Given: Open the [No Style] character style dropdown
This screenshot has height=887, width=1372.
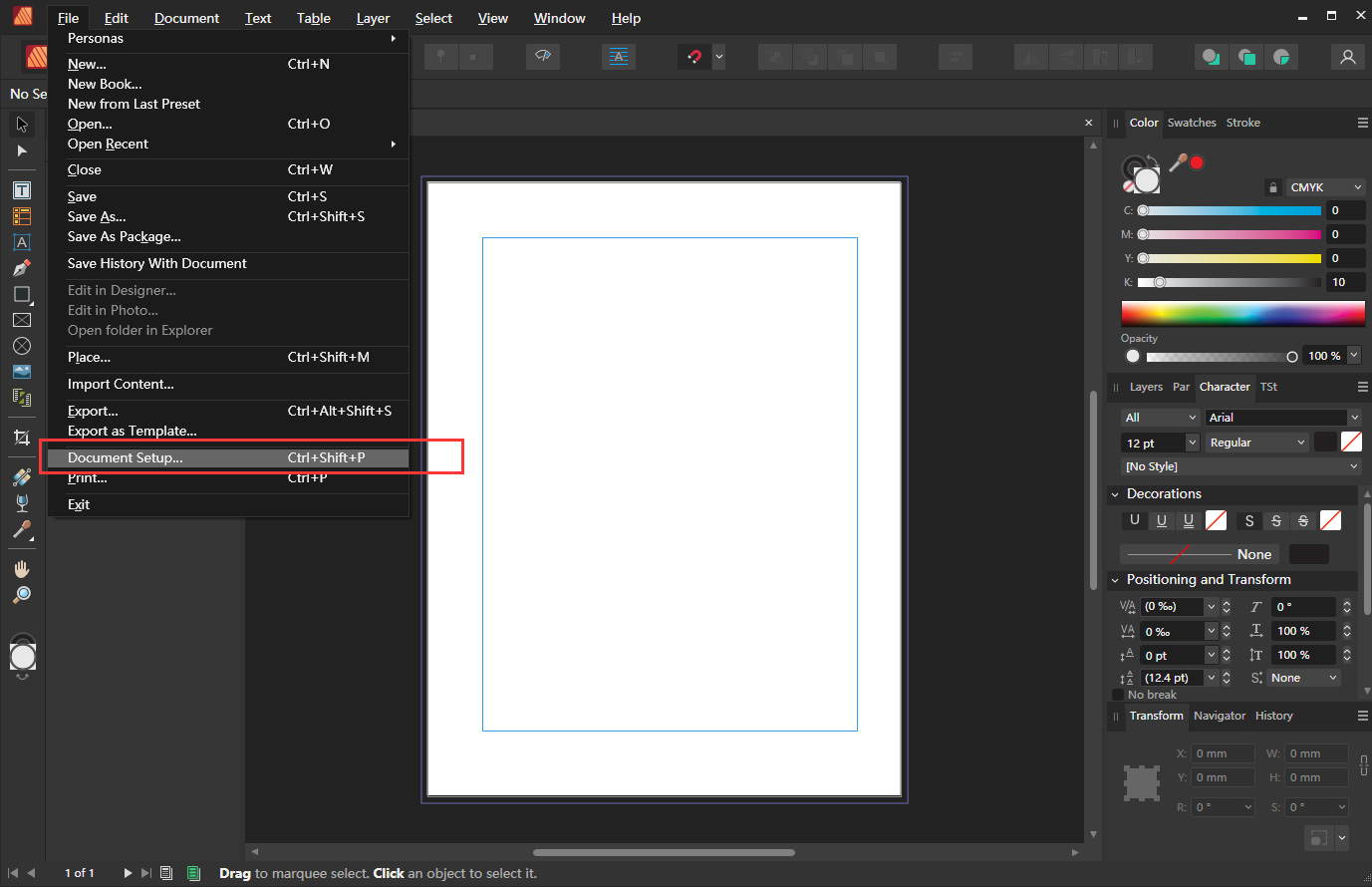Looking at the screenshot, I should pos(1240,466).
